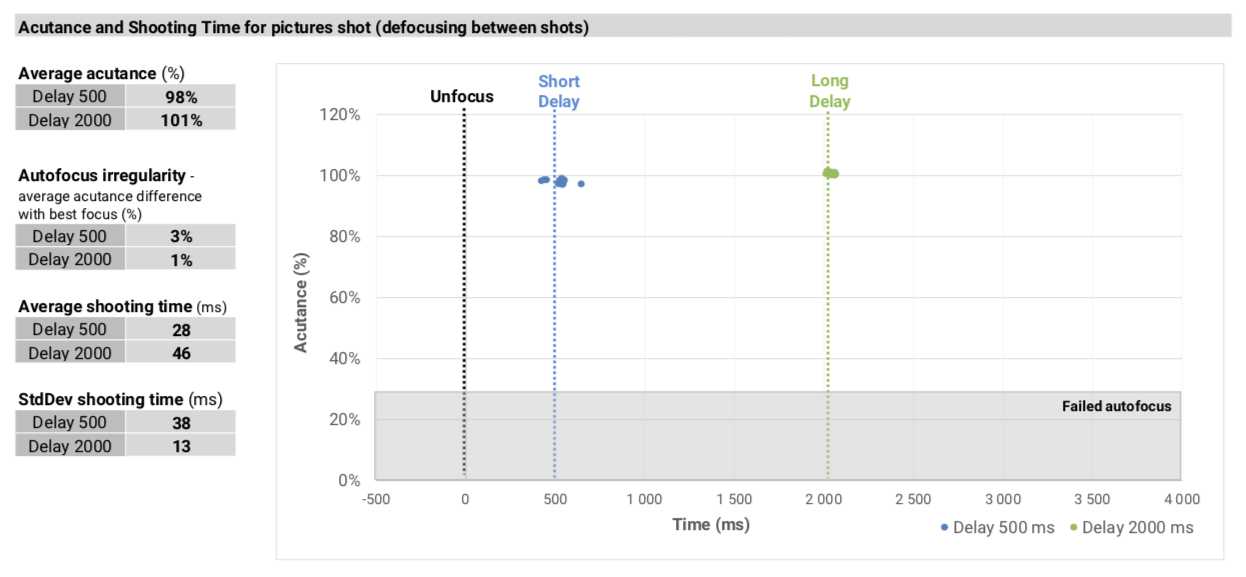Click the green Delay 2000 ms legend dot
Viewport: 1246px width, 577px height.
[1073, 527]
